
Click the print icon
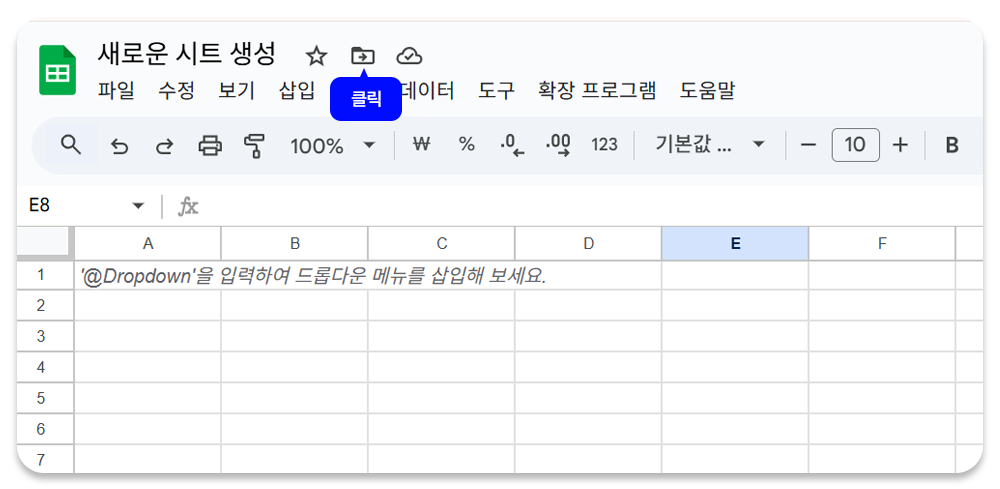pyautogui.click(x=210, y=146)
